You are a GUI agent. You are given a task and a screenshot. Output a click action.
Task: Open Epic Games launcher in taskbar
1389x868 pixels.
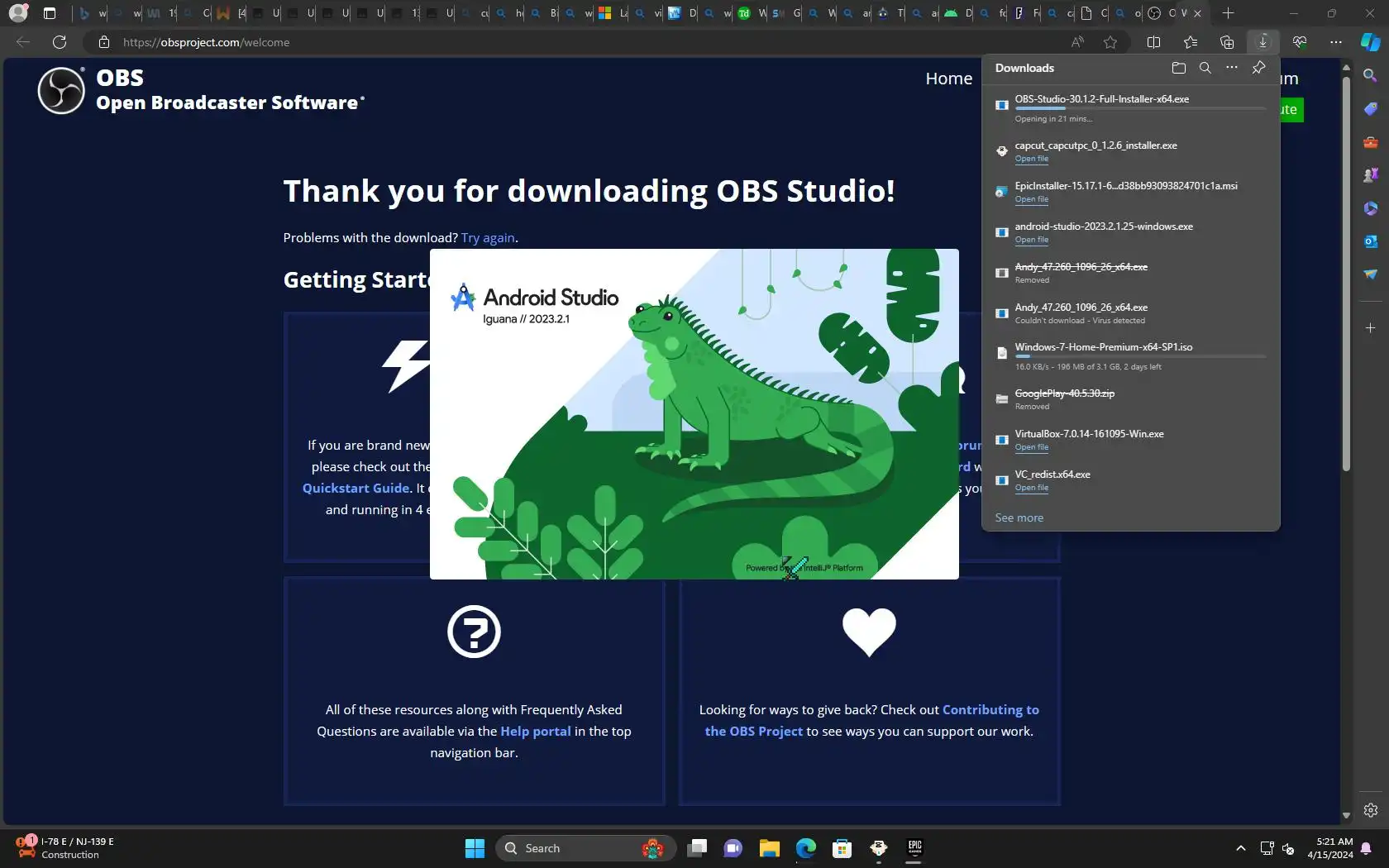pos(914,848)
